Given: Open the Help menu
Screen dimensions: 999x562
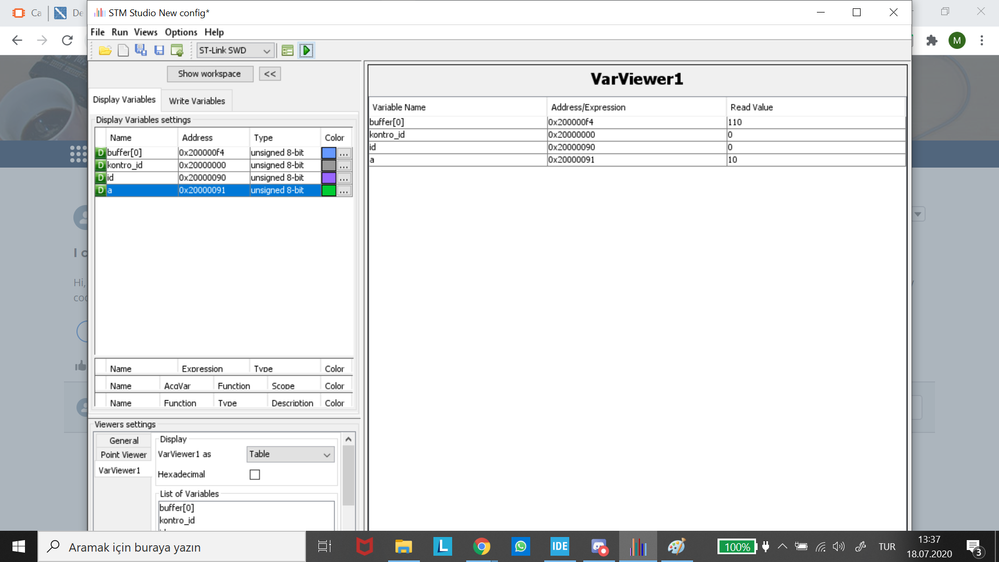Looking at the screenshot, I should [214, 32].
